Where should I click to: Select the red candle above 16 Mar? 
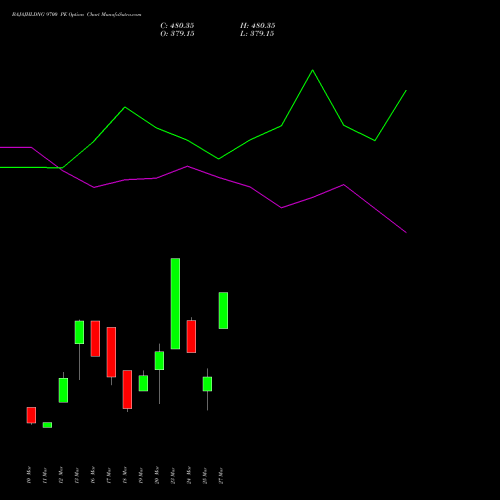[x=95, y=339]
